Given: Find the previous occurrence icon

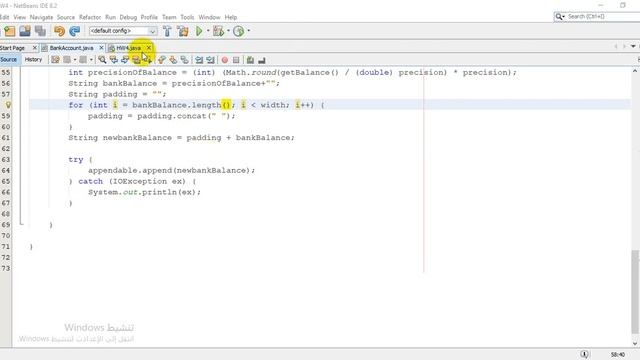Looking at the screenshot, I should pos(113,60).
